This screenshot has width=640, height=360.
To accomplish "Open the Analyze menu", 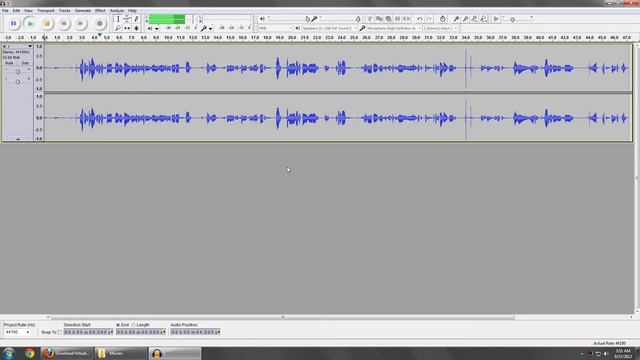I will [x=117, y=11].
